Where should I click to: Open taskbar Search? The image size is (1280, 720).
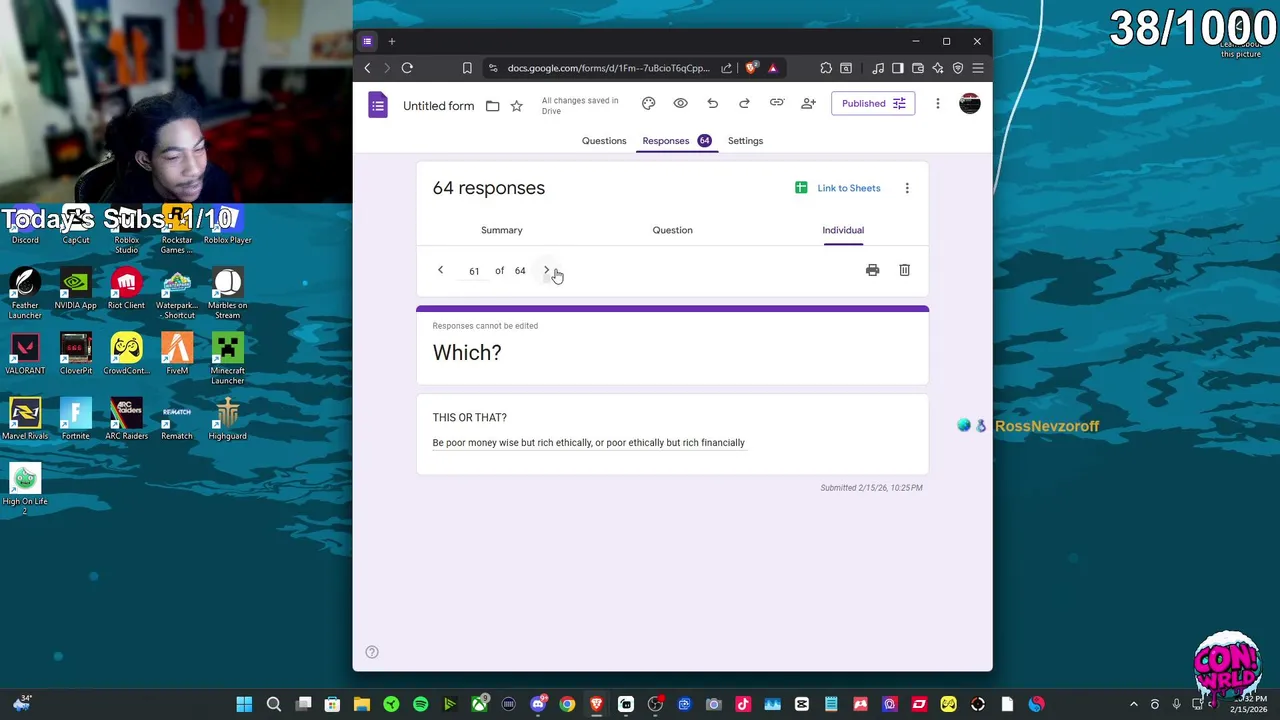pyautogui.click(x=274, y=704)
